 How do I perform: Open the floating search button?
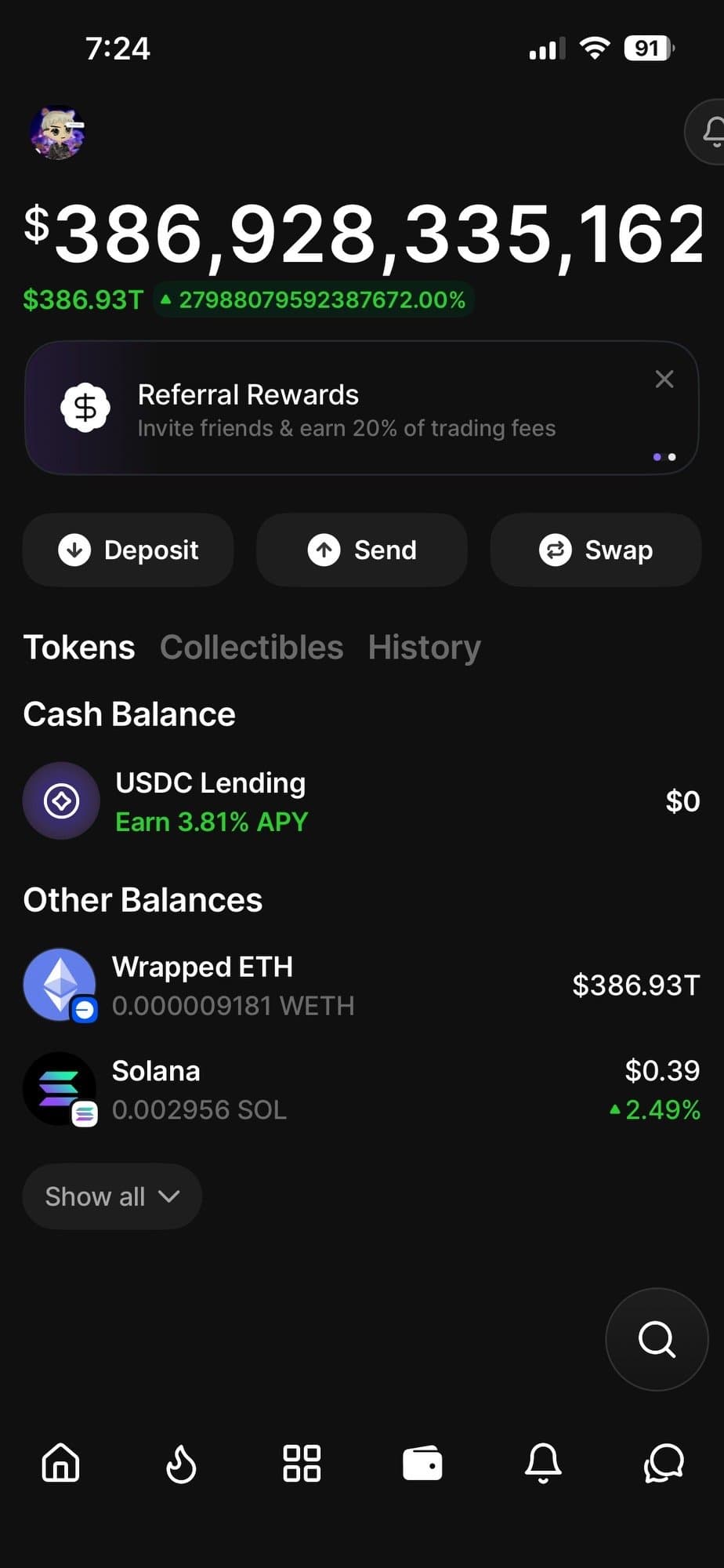point(657,1339)
